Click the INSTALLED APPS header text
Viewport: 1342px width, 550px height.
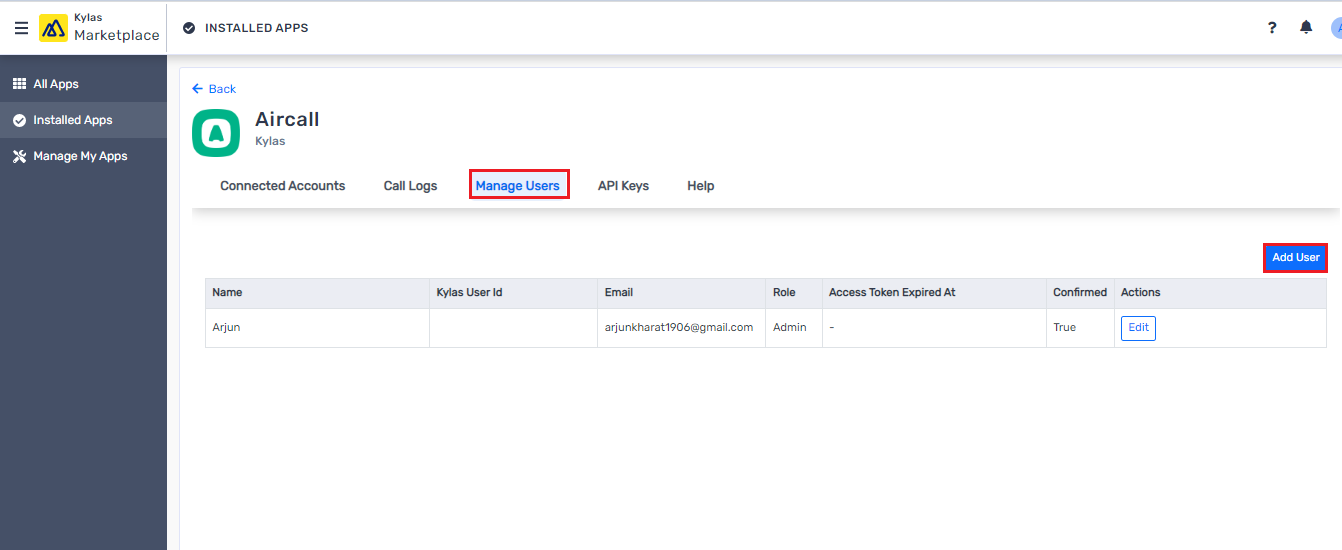(257, 28)
